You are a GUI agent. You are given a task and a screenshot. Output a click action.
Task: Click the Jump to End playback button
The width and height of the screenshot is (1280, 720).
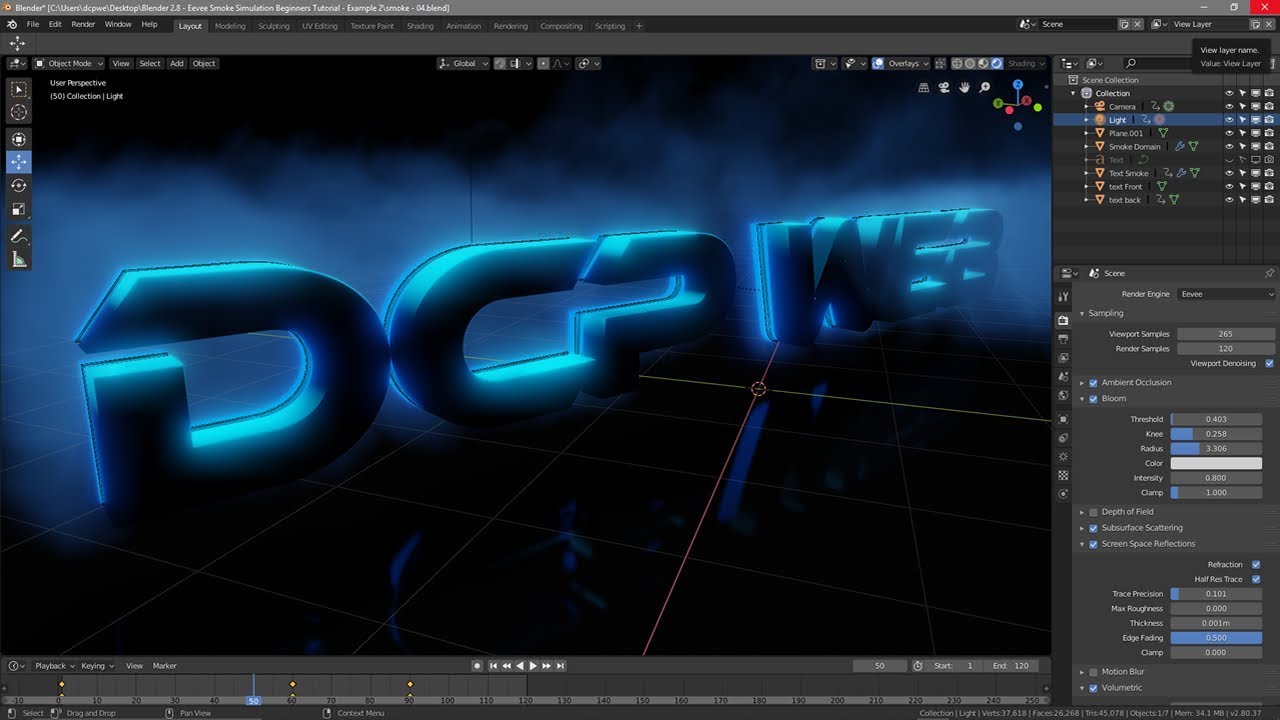coord(561,666)
